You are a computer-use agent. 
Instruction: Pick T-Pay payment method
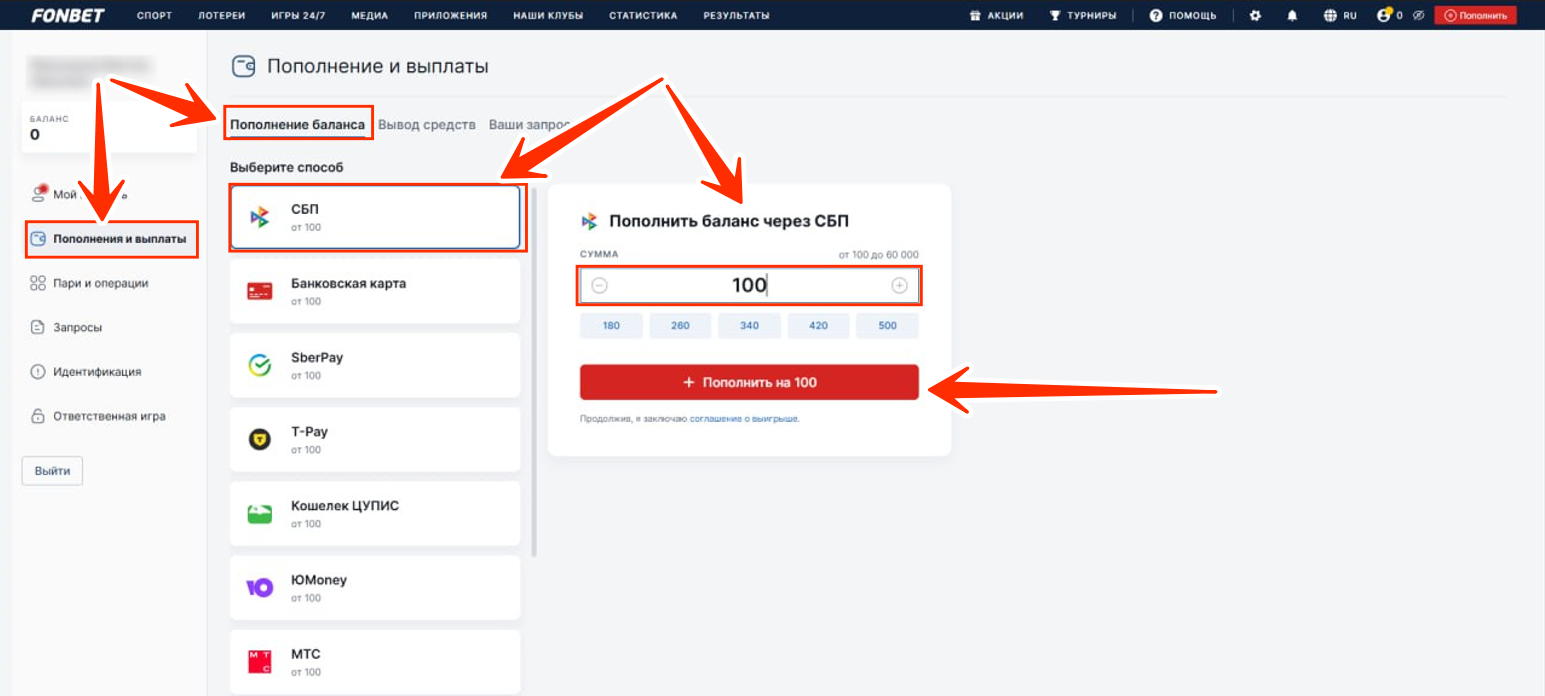pos(375,439)
